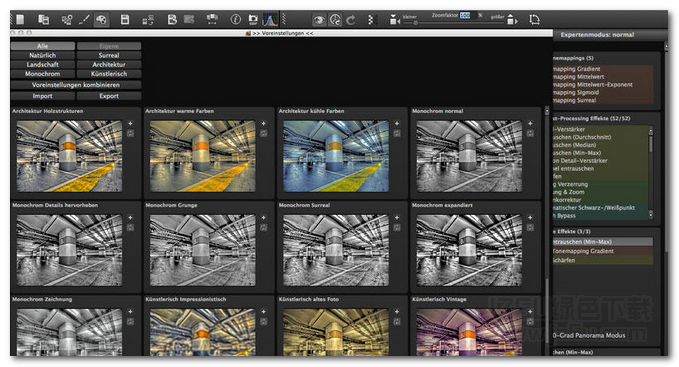Click the effects list scroll-up arrow
This screenshot has width=679, height=367.
pos(650,130)
